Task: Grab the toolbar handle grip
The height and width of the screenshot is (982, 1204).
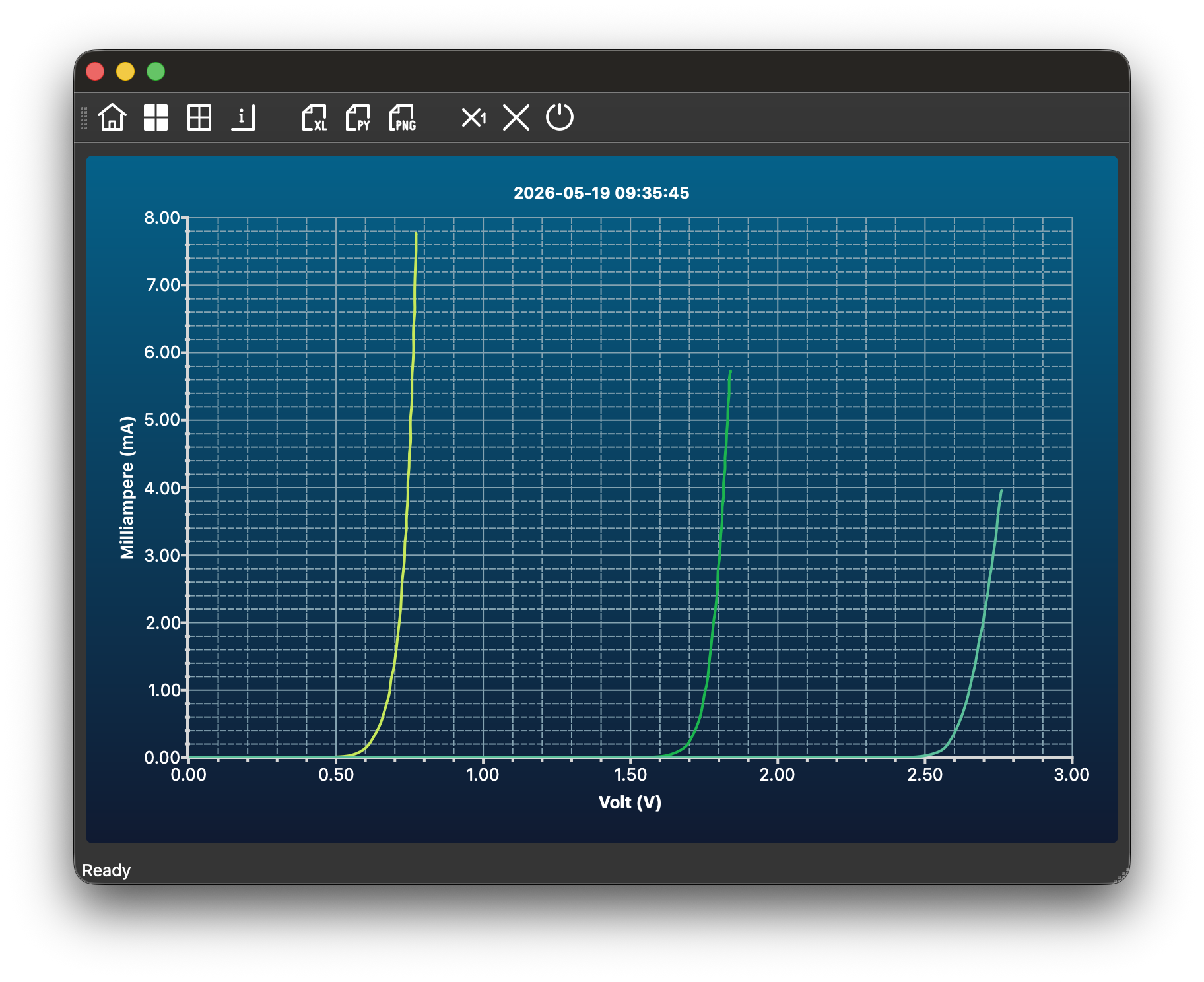Action: [x=84, y=118]
